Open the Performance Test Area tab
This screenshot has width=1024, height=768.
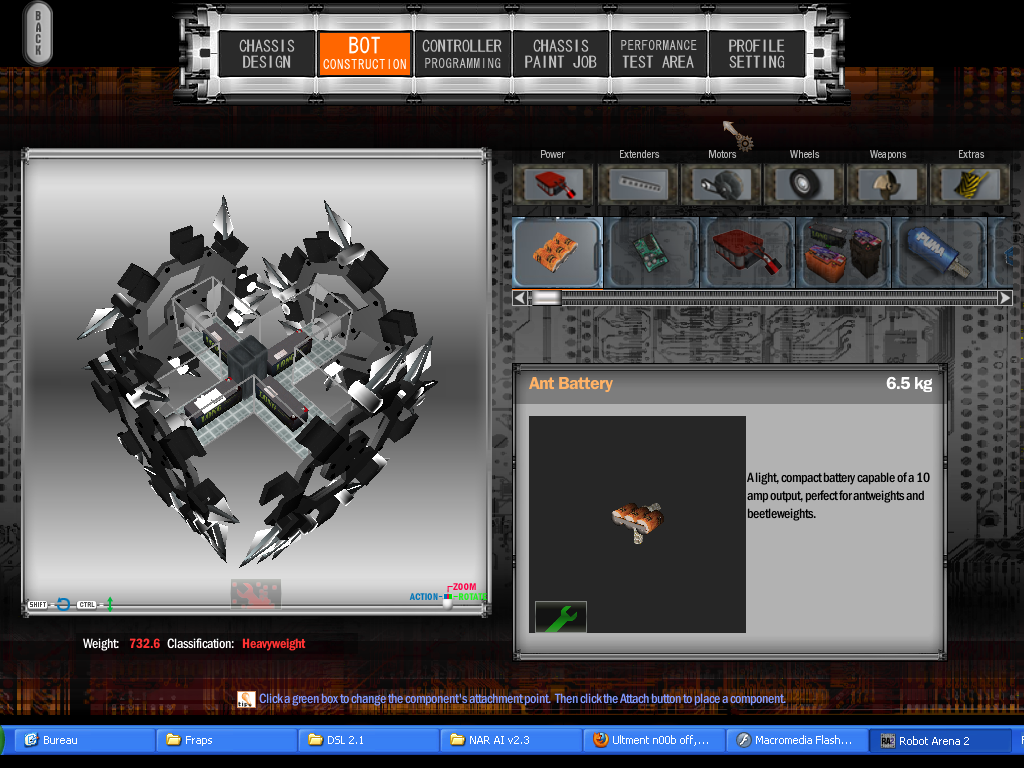tap(658, 54)
